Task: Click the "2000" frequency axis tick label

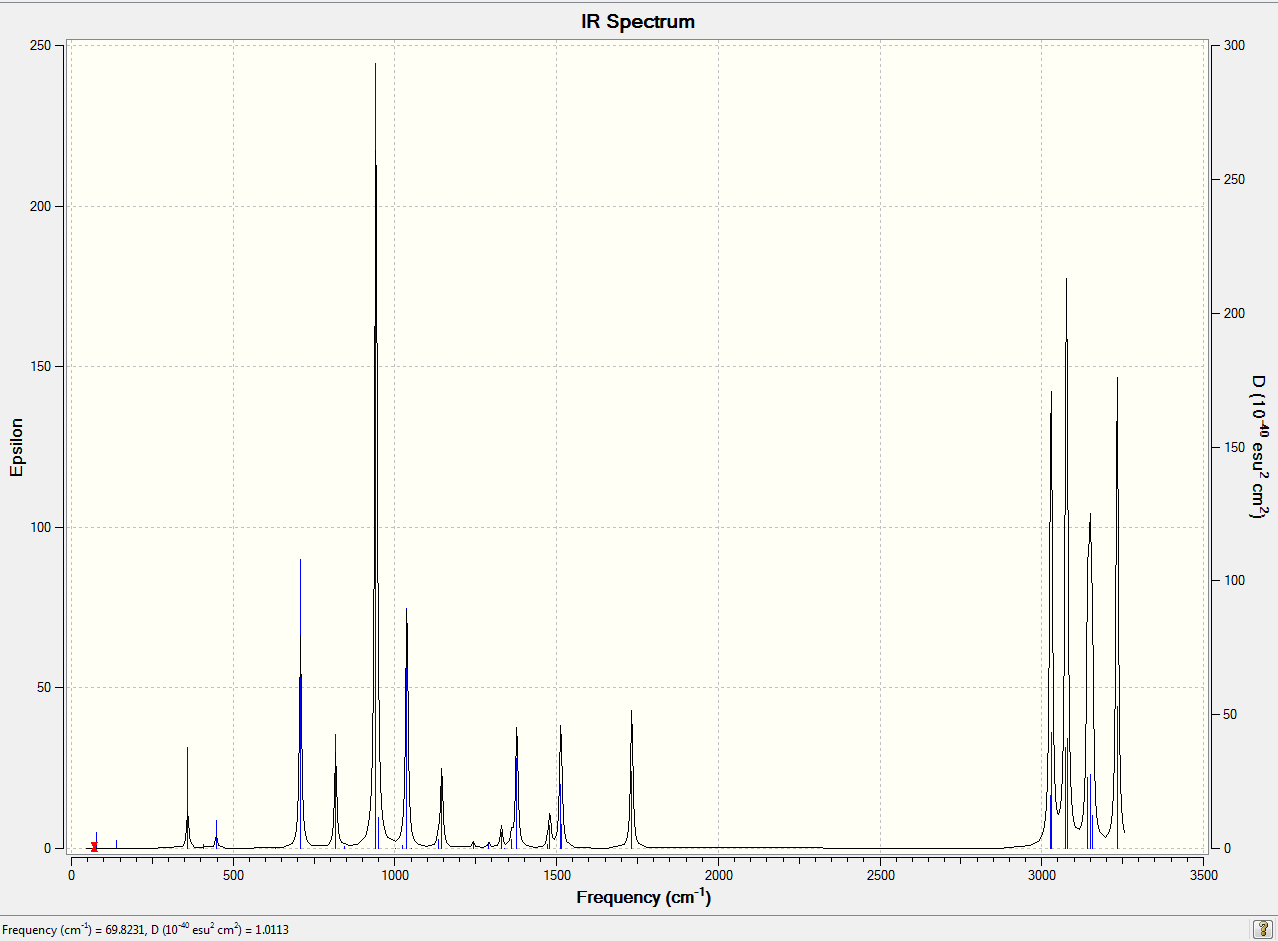Action: [x=719, y=875]
